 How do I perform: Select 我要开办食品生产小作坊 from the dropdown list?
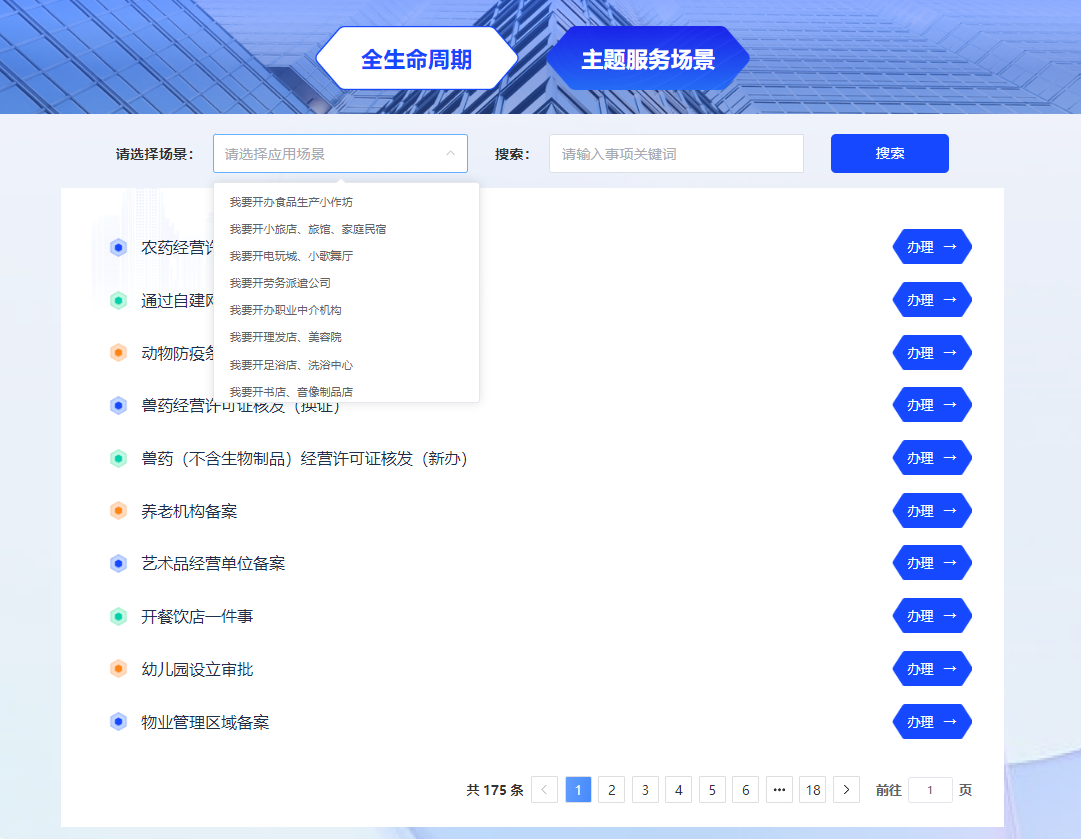pos(291,202)
